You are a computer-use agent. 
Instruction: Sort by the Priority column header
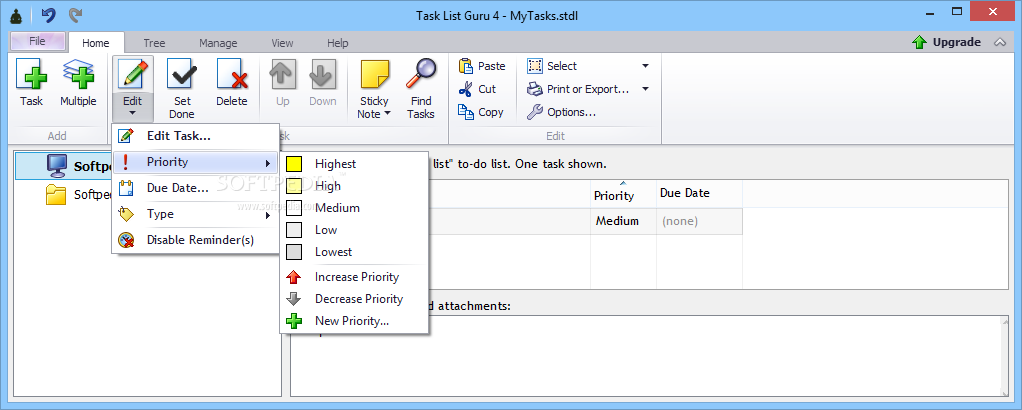point(623,194)
